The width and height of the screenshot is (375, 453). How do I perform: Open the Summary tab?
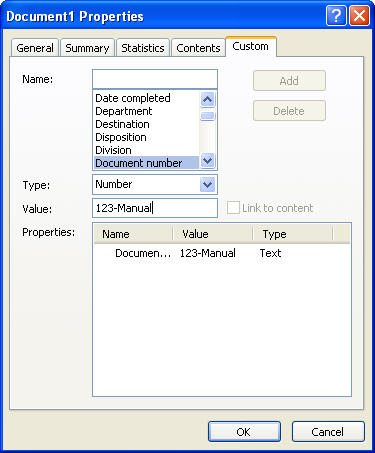coord(87,48)
